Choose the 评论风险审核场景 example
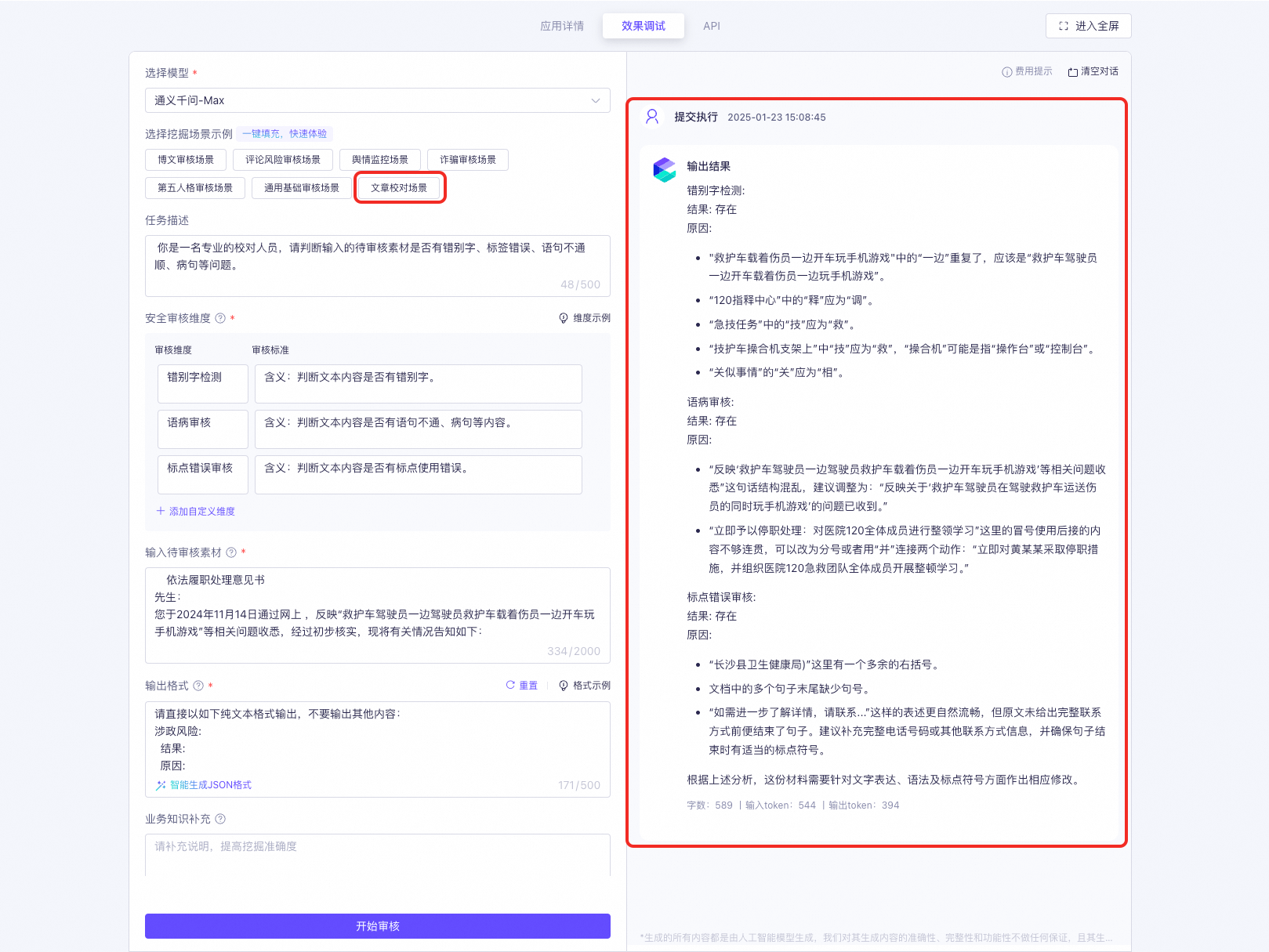The width and height of the screenshot is (1269, 952). (x=283, y=160)
